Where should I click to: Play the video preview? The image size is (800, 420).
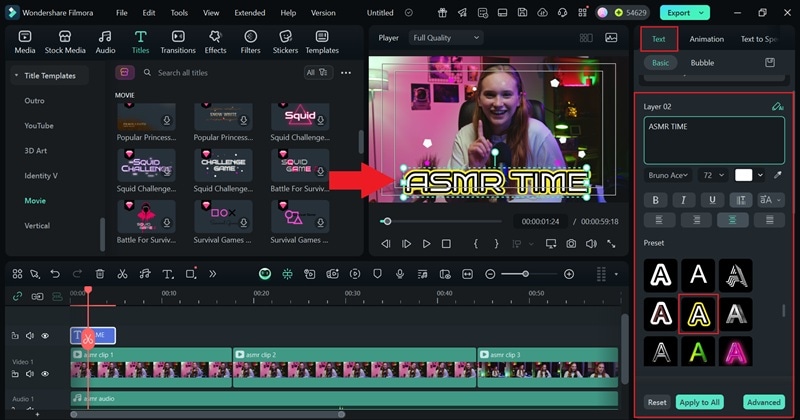[427, 244]
